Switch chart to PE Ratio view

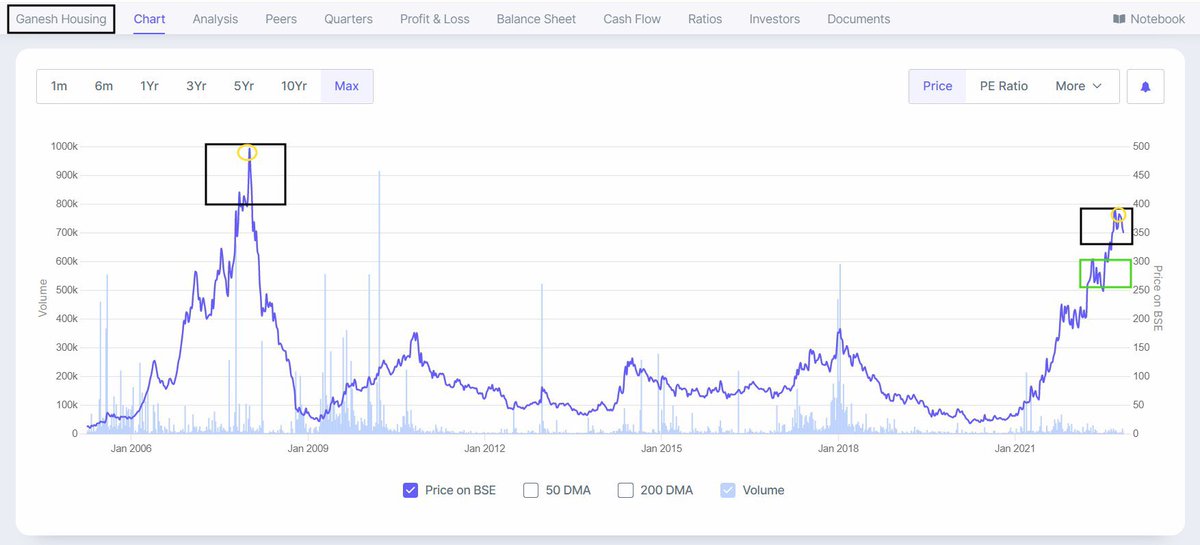pos(1003,86)
